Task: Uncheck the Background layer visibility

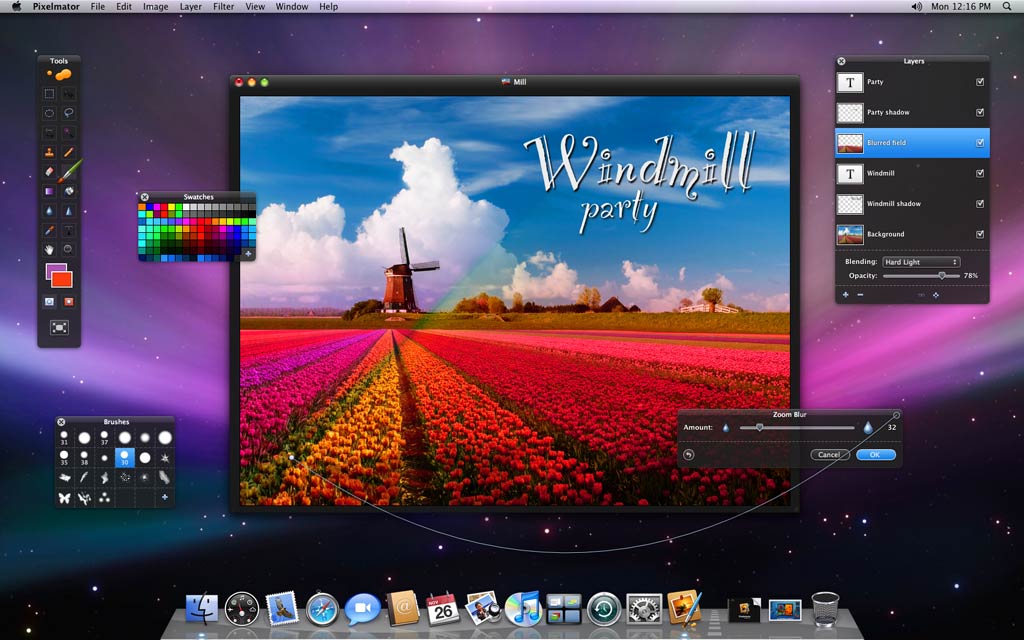Action: (x=980, y=234)
